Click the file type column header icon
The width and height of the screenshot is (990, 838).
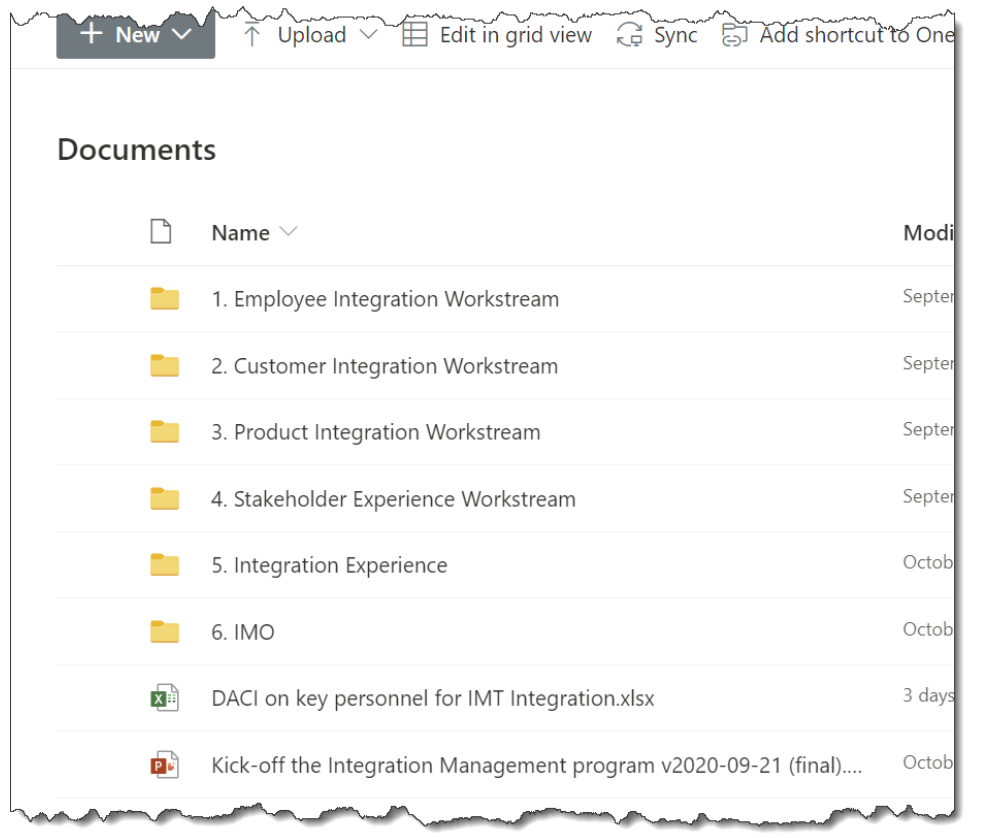[160, 233]
